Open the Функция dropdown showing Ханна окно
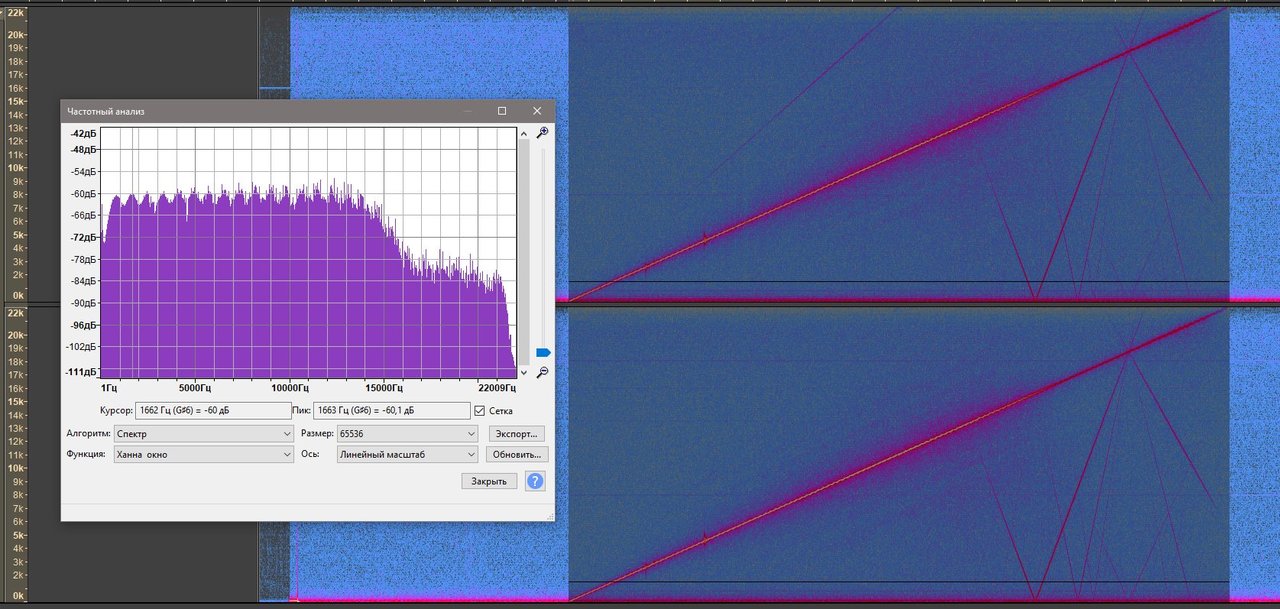Viewport: 1280px width, 609px height. (x=203, y=454)
